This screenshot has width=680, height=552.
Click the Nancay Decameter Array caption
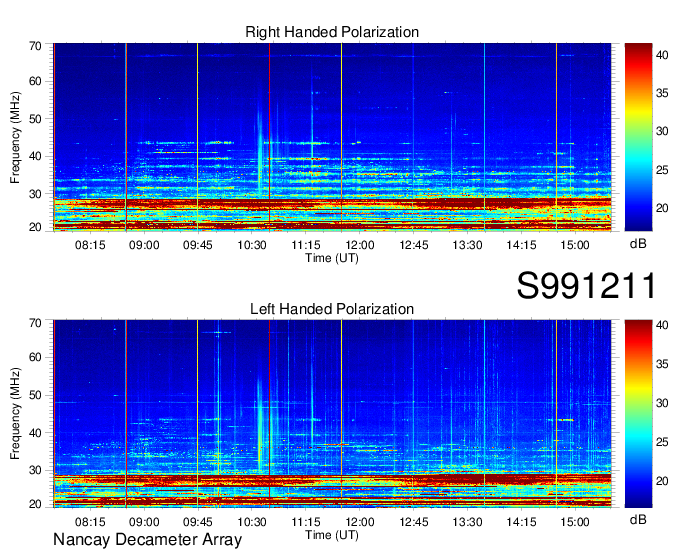tap(147, 540)
